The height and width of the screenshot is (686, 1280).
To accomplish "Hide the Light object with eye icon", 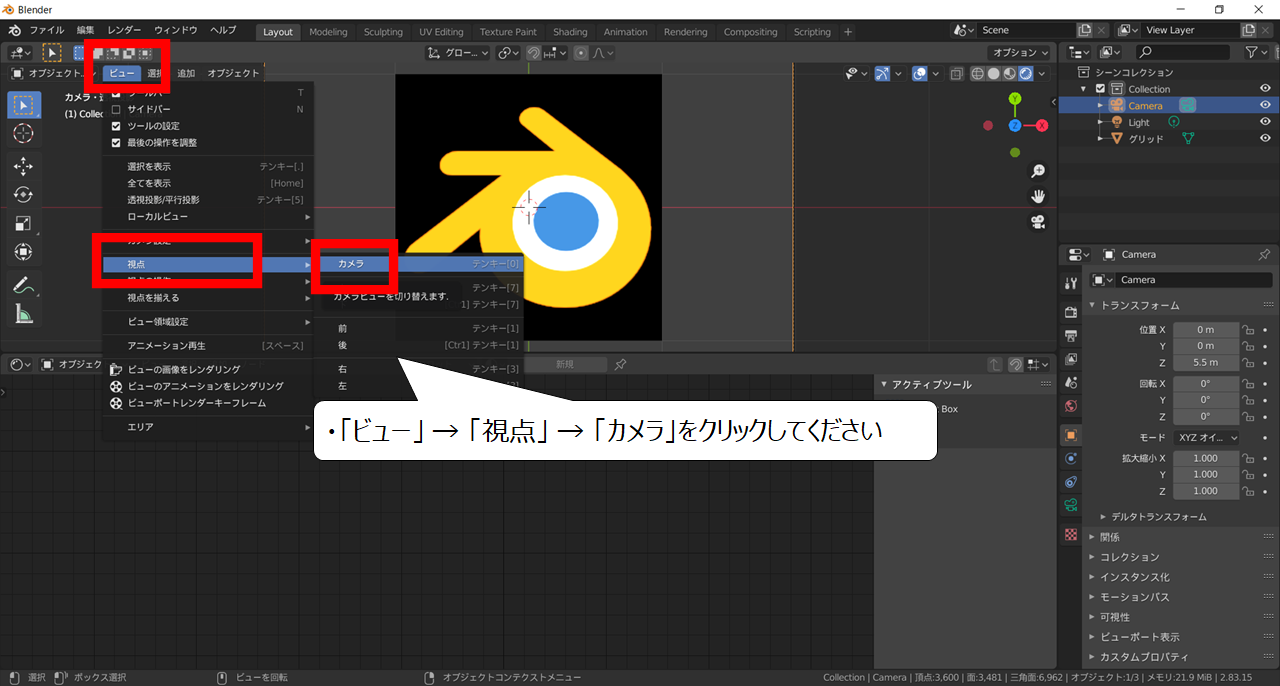I will (x=1265, y=122).
